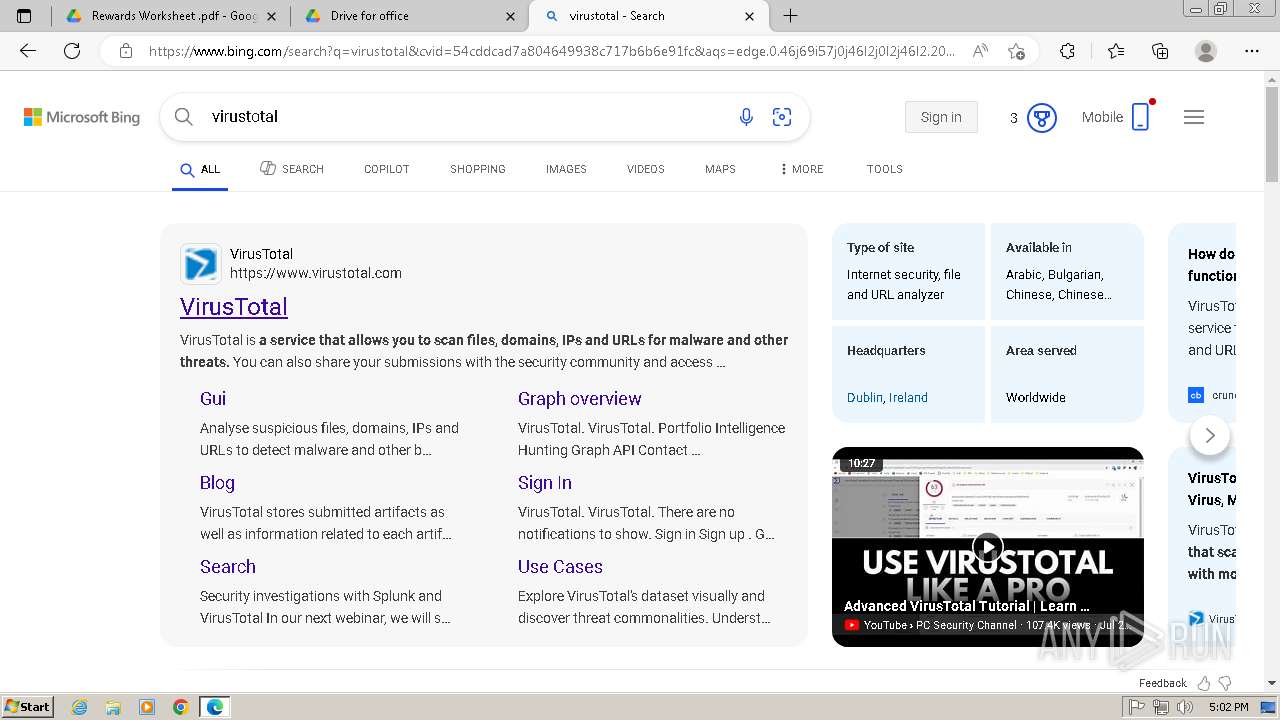Open the Gui sitelink
Screen dimensions: 1280x720
pyautogui.click(x=213, y=398)
